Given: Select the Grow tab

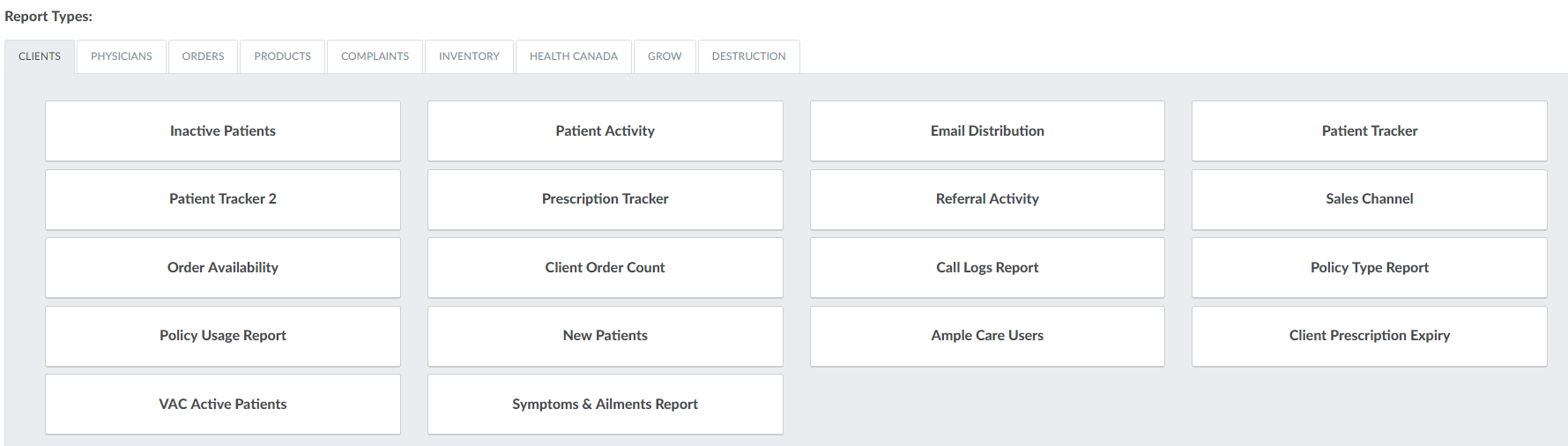Looking at the screenshot, I should pyautogui.click(x=665, y=56).
